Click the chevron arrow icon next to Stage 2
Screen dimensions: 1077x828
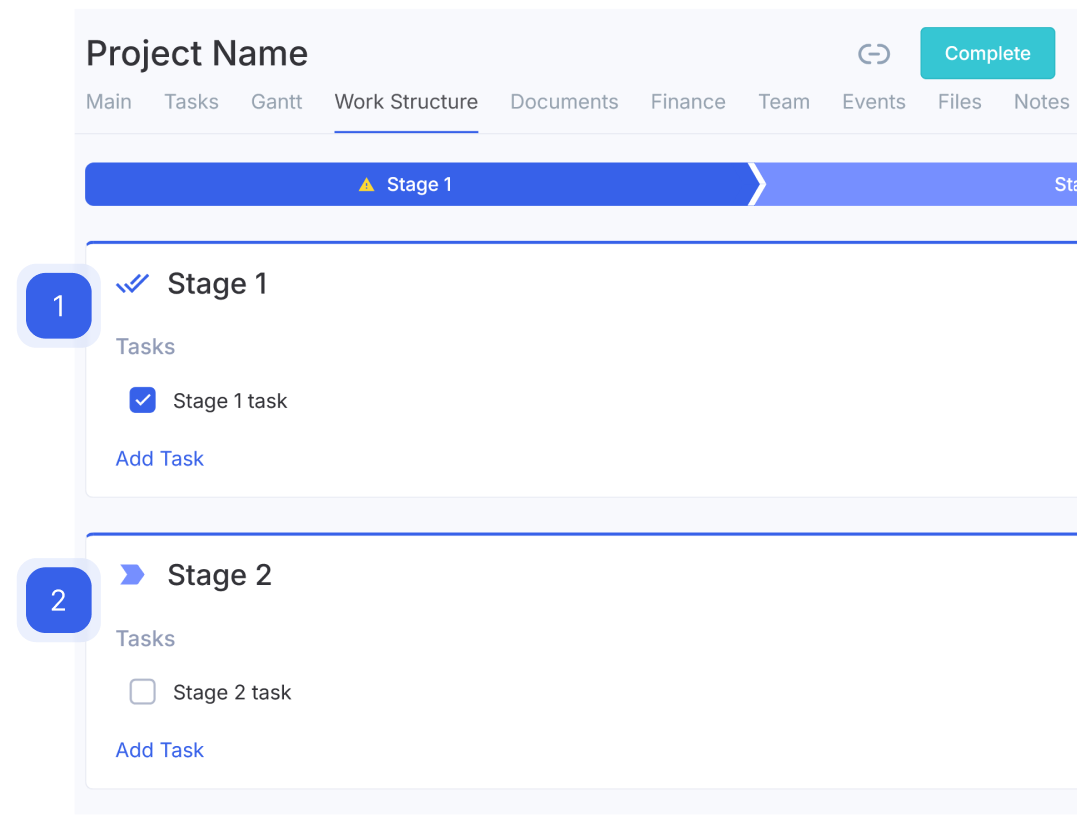(132, 574)
